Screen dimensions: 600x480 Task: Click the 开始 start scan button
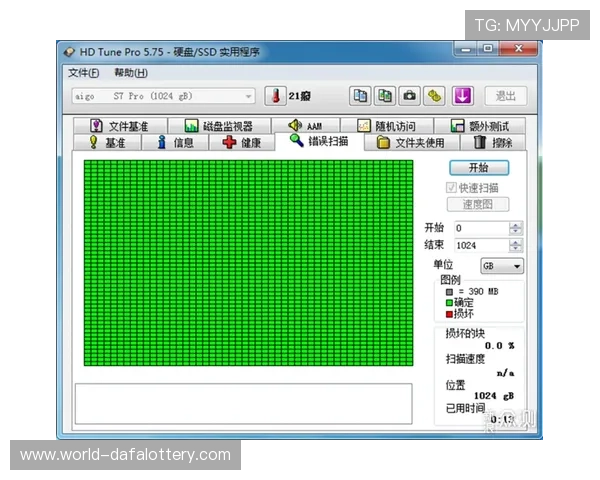pyautogui.click(x=479, y=168)
